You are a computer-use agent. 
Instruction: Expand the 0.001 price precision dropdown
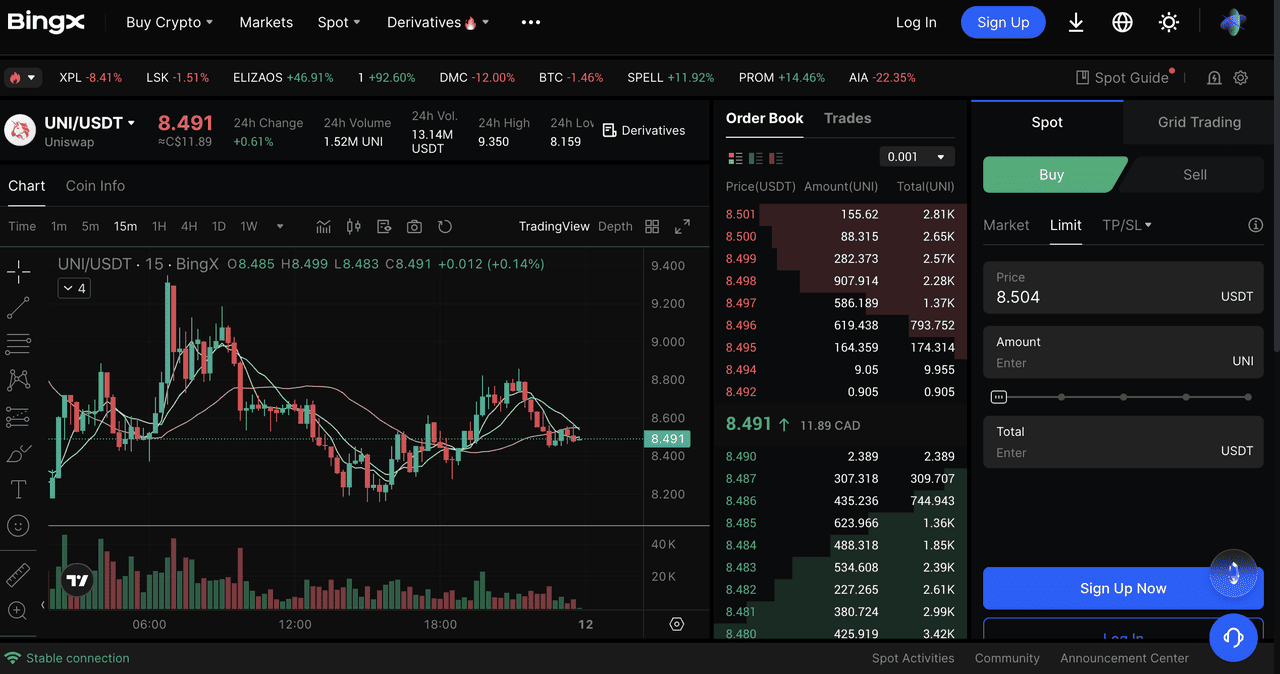pyautogui.click(x=917, y=157)
